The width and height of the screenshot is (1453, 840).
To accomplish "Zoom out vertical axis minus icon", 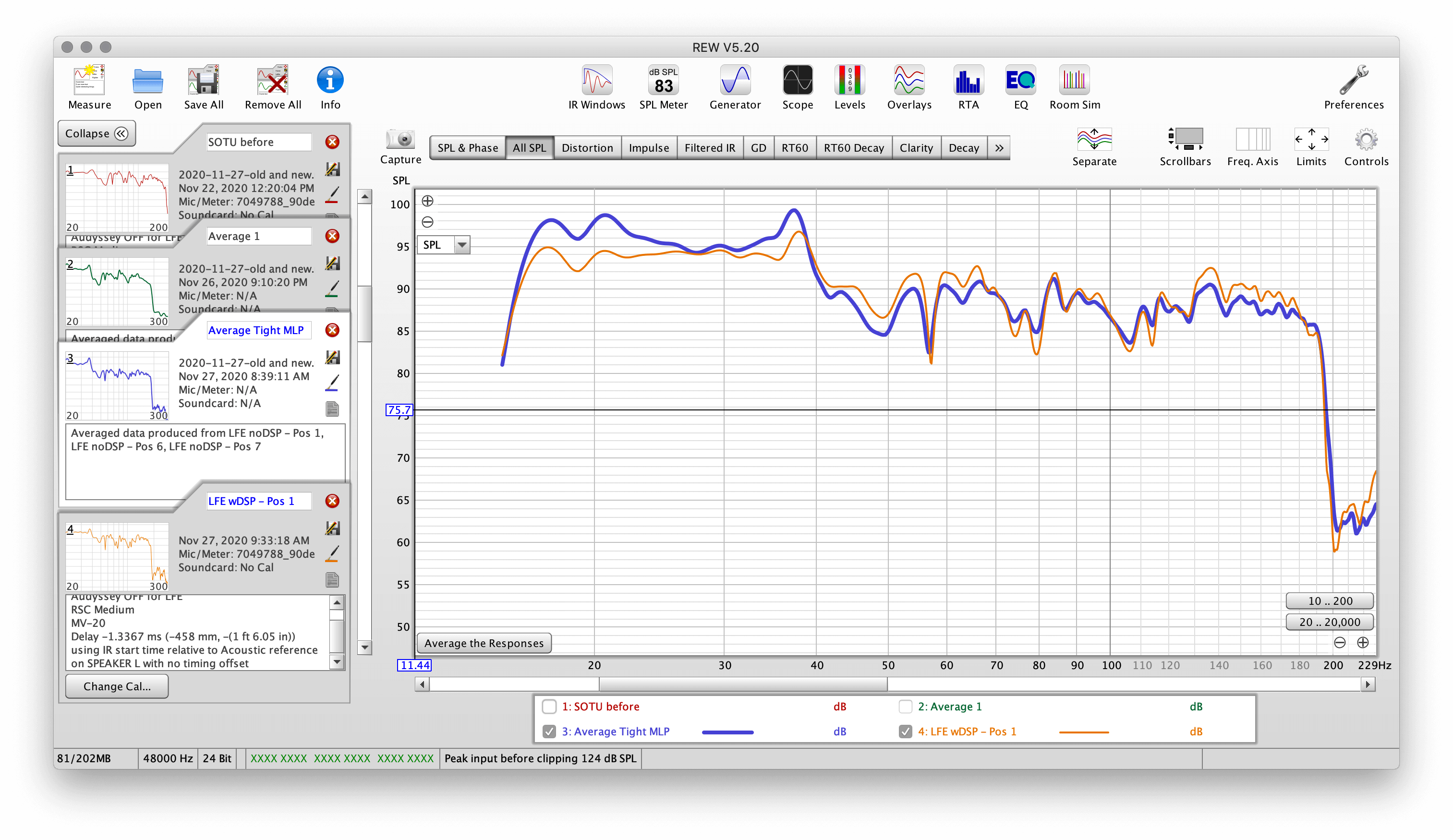I will tap(427, 221).
